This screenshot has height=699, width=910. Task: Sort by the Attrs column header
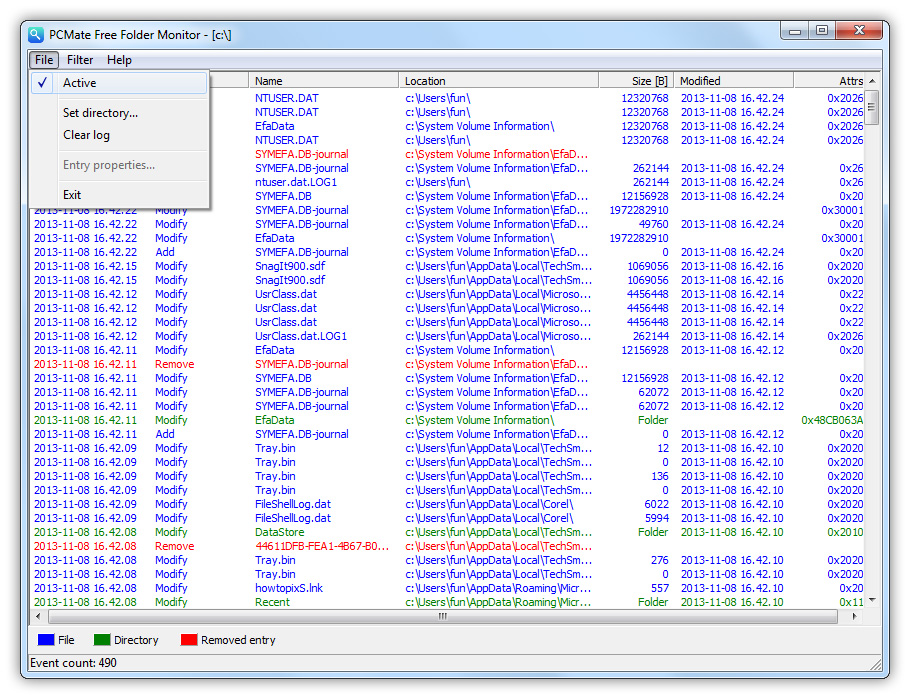829,81
